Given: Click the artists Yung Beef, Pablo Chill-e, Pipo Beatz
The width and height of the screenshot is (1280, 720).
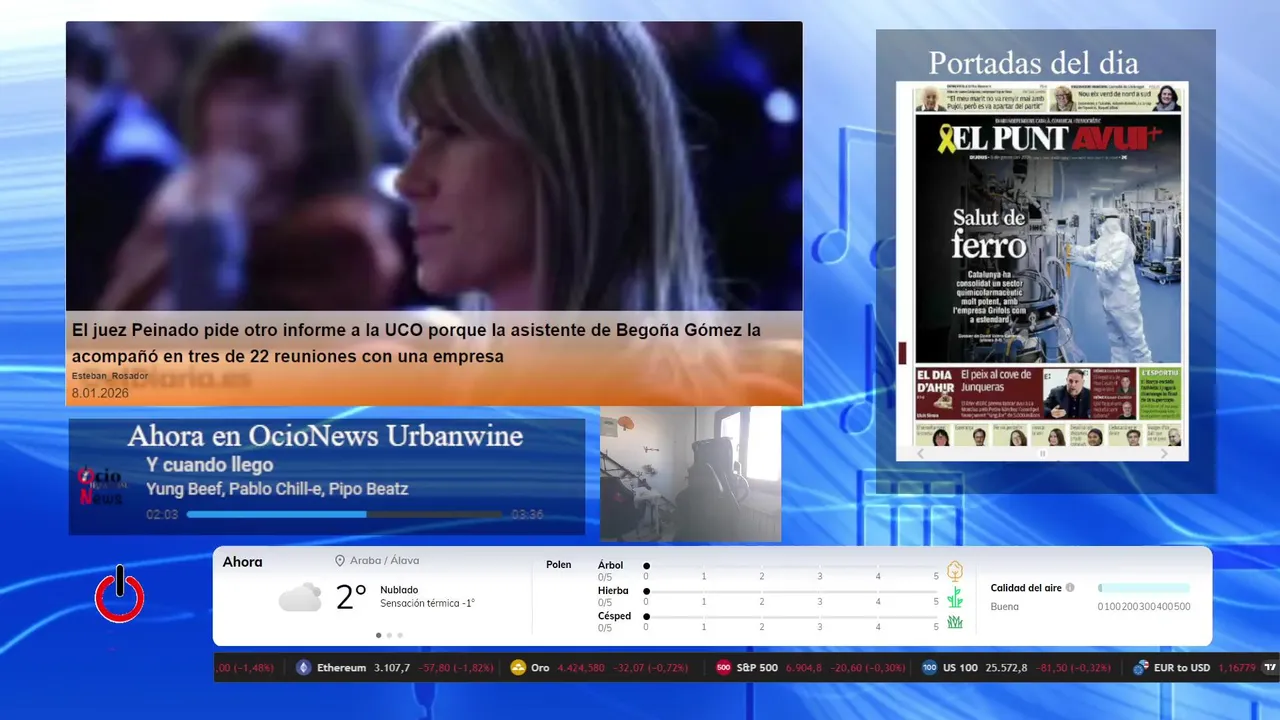Looking at the screenshot, I should pyautogui.click(x=277, y=489).
